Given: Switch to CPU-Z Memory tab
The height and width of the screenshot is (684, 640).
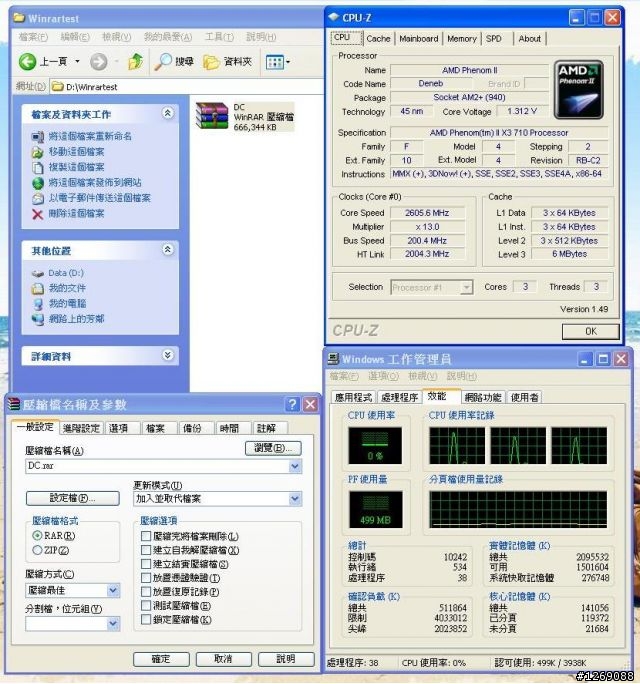Looking at the screenshot, I should 462,39.
